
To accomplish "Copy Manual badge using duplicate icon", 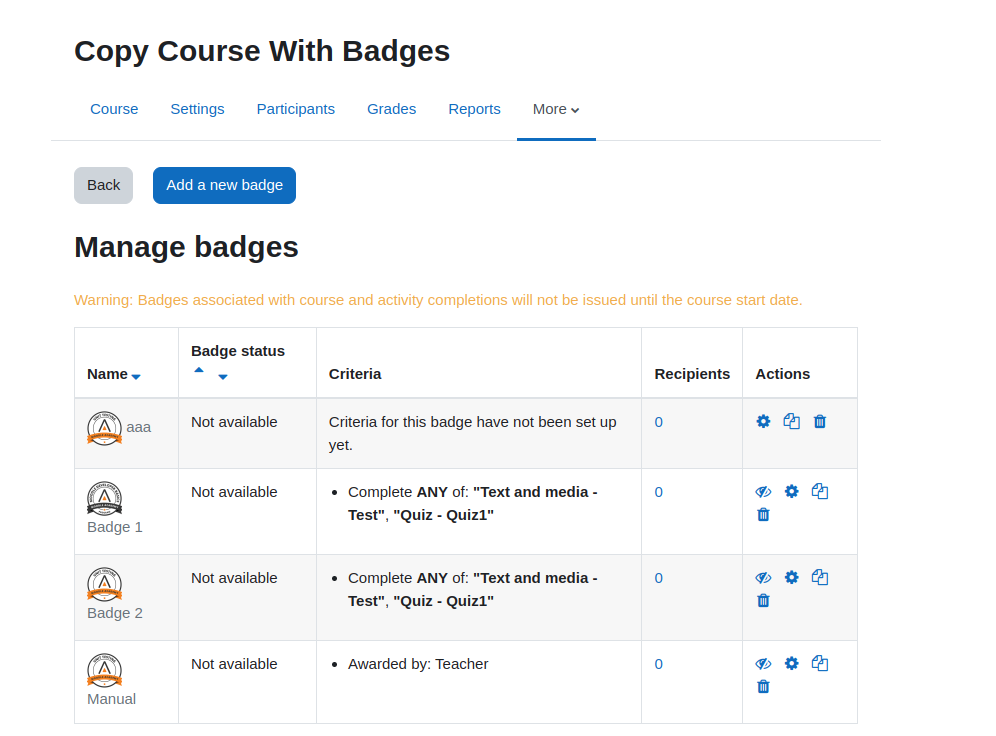I will point(820,664).
